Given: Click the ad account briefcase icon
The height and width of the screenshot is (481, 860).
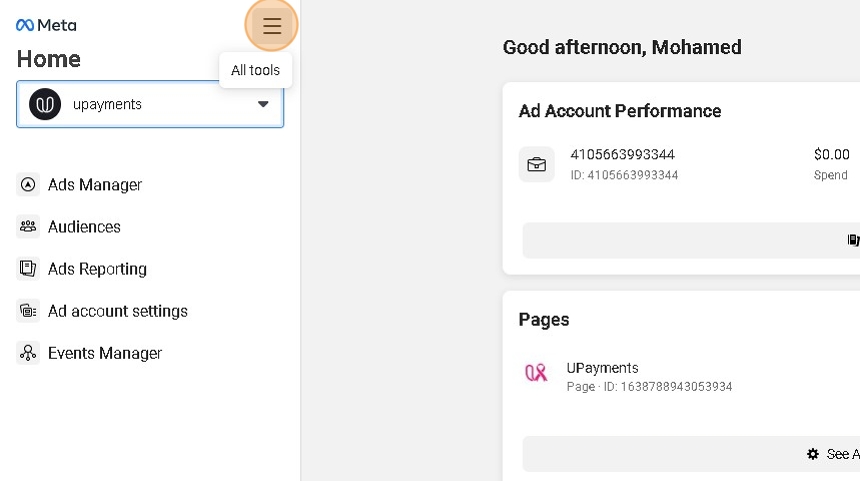Looking at the screenshot, I should pyautogui.click(x=537, y=164).
